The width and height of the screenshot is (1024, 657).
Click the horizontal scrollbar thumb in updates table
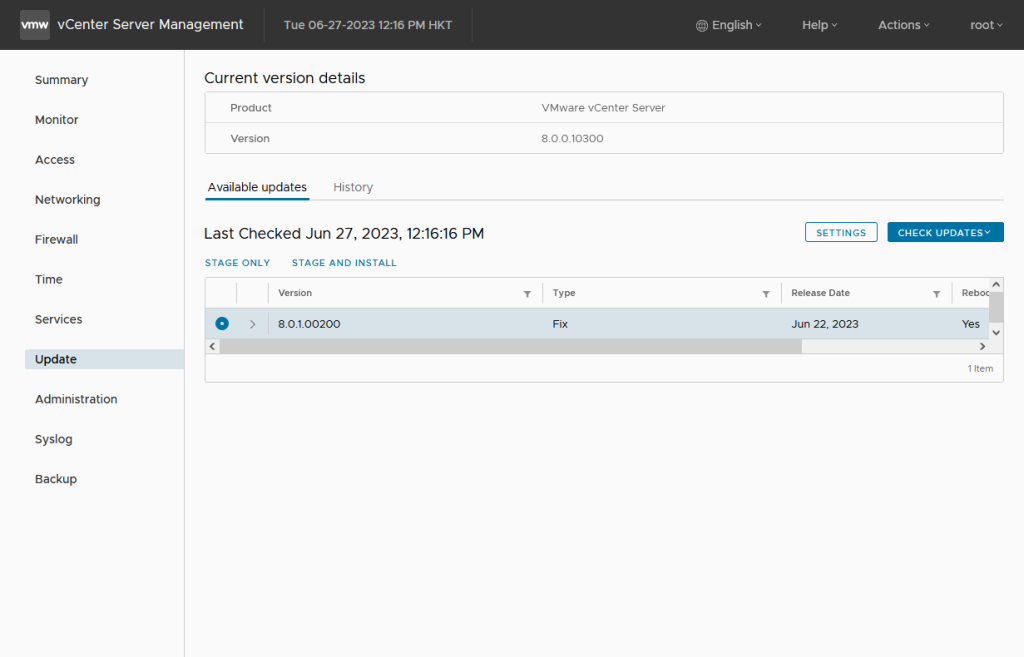click(x=511, y=346)
